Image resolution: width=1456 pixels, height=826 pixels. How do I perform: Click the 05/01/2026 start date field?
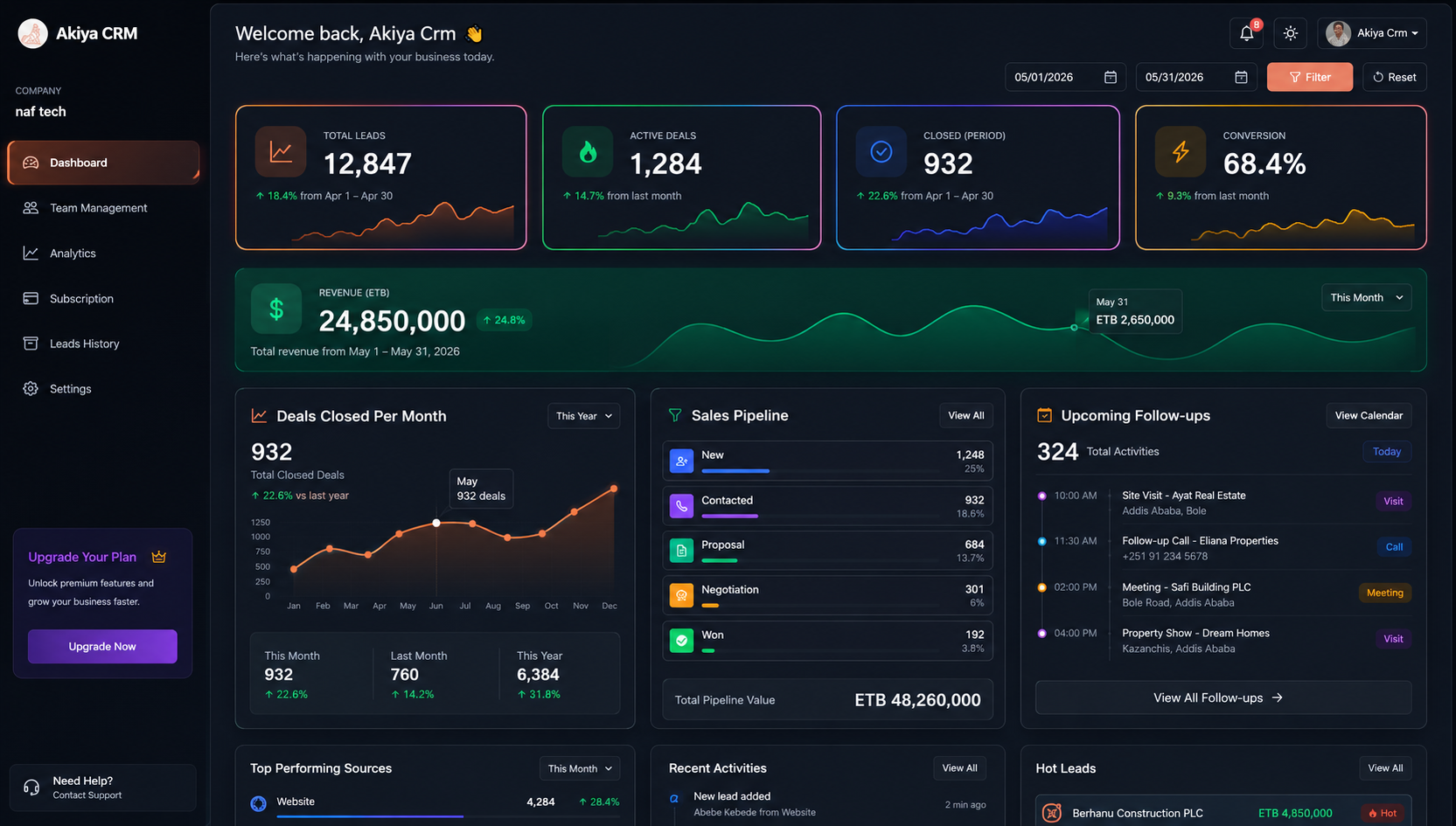coord(1066,77)
